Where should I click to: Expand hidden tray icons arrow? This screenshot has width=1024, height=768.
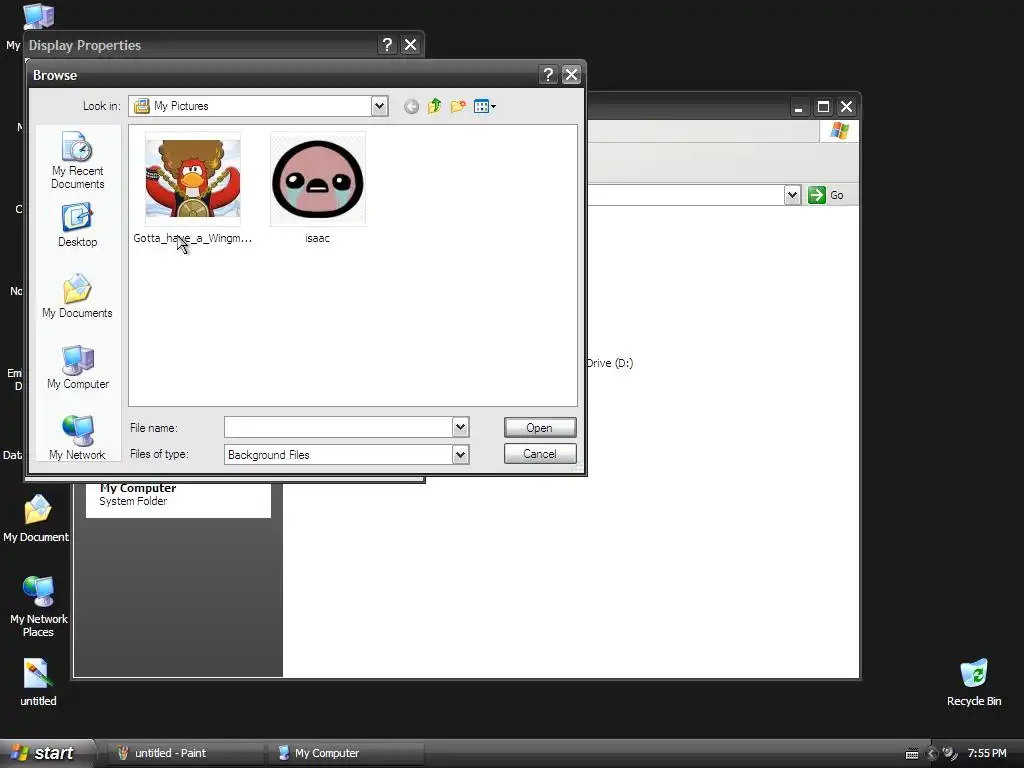click(x=932, y=754)
